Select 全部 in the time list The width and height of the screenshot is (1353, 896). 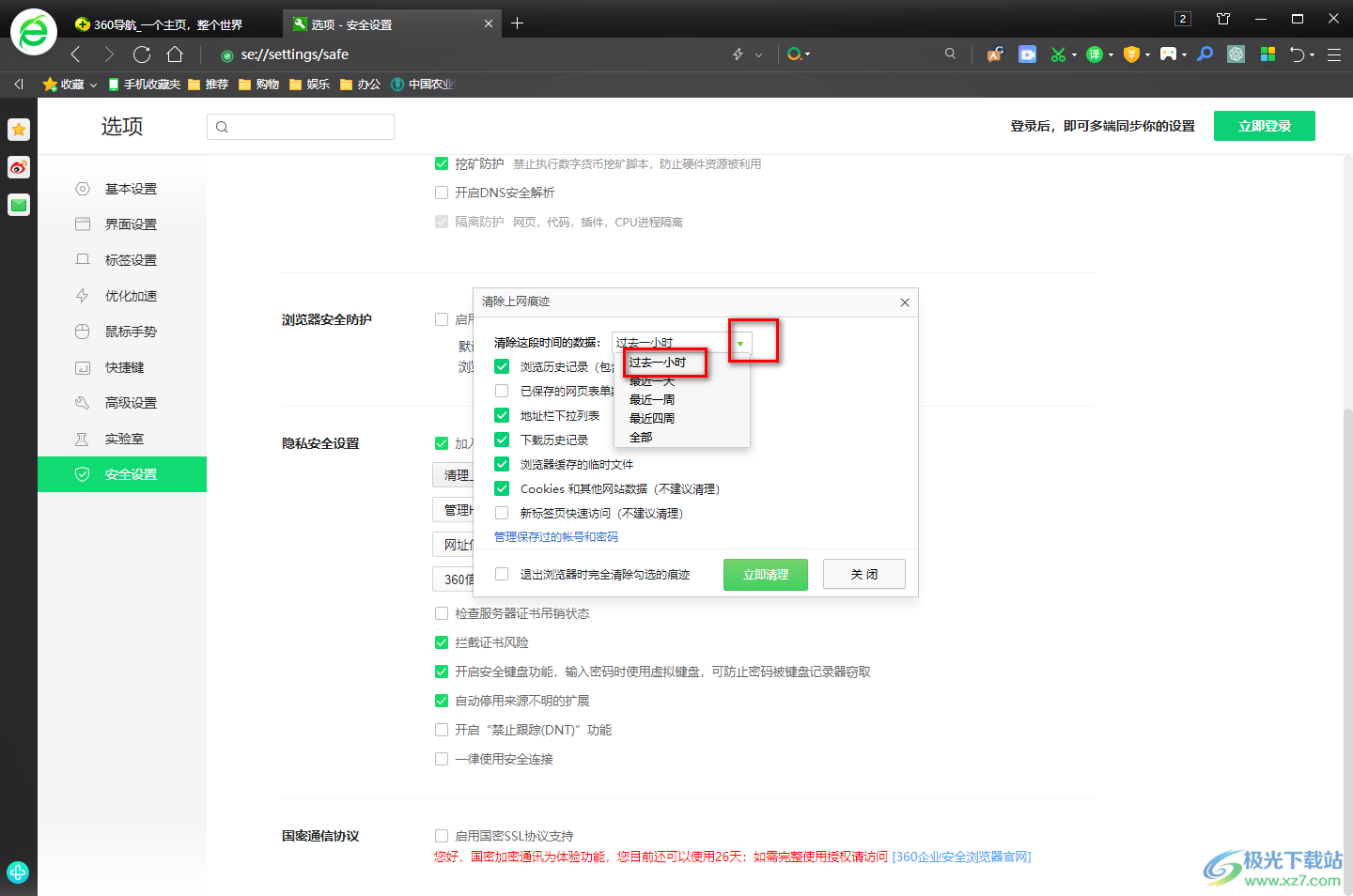(641, 438)
